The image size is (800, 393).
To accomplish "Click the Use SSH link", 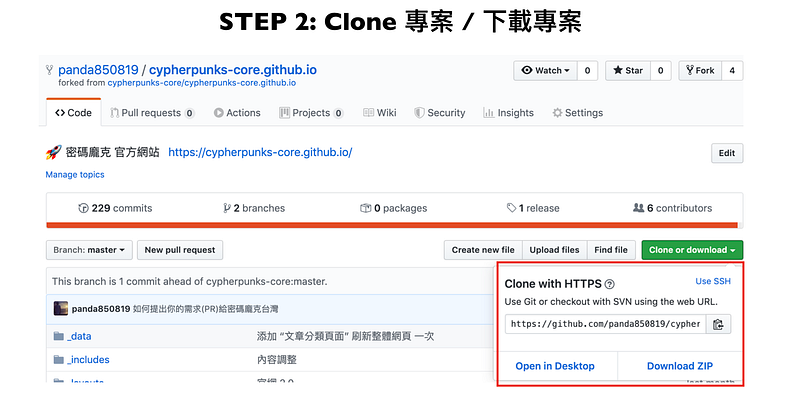I will [x=713, y=281].
